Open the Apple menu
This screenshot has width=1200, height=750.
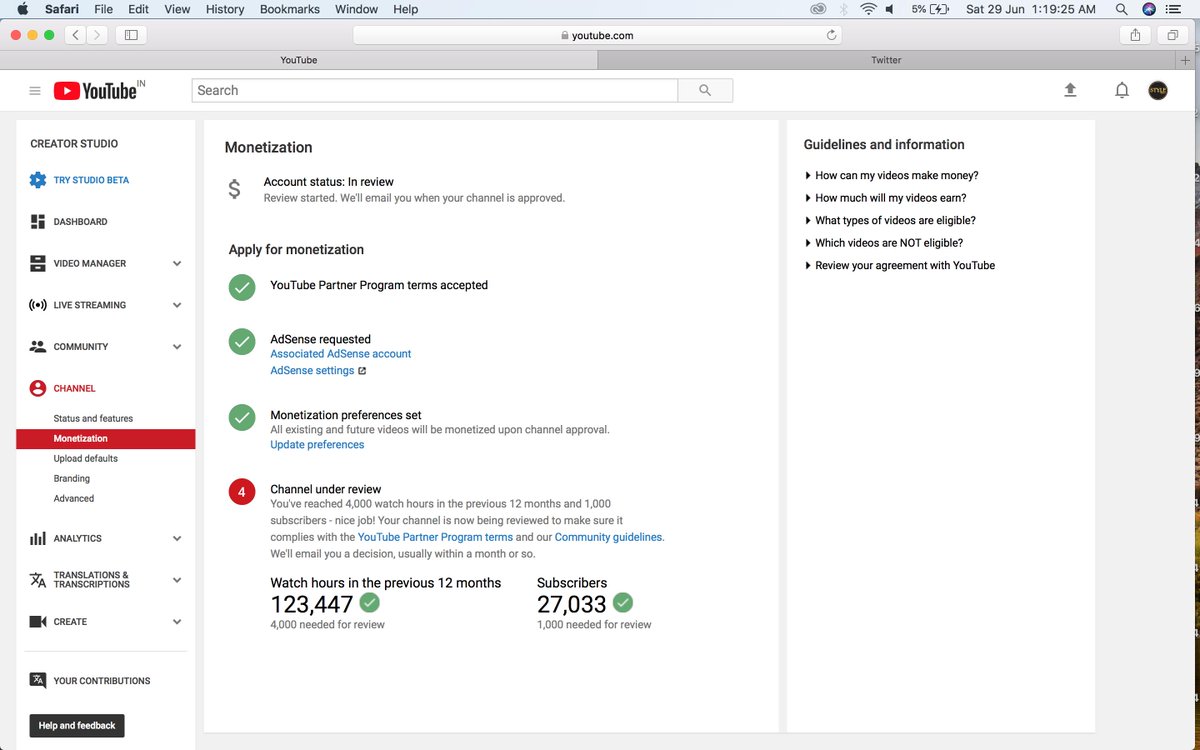click(x=22, y=9)
